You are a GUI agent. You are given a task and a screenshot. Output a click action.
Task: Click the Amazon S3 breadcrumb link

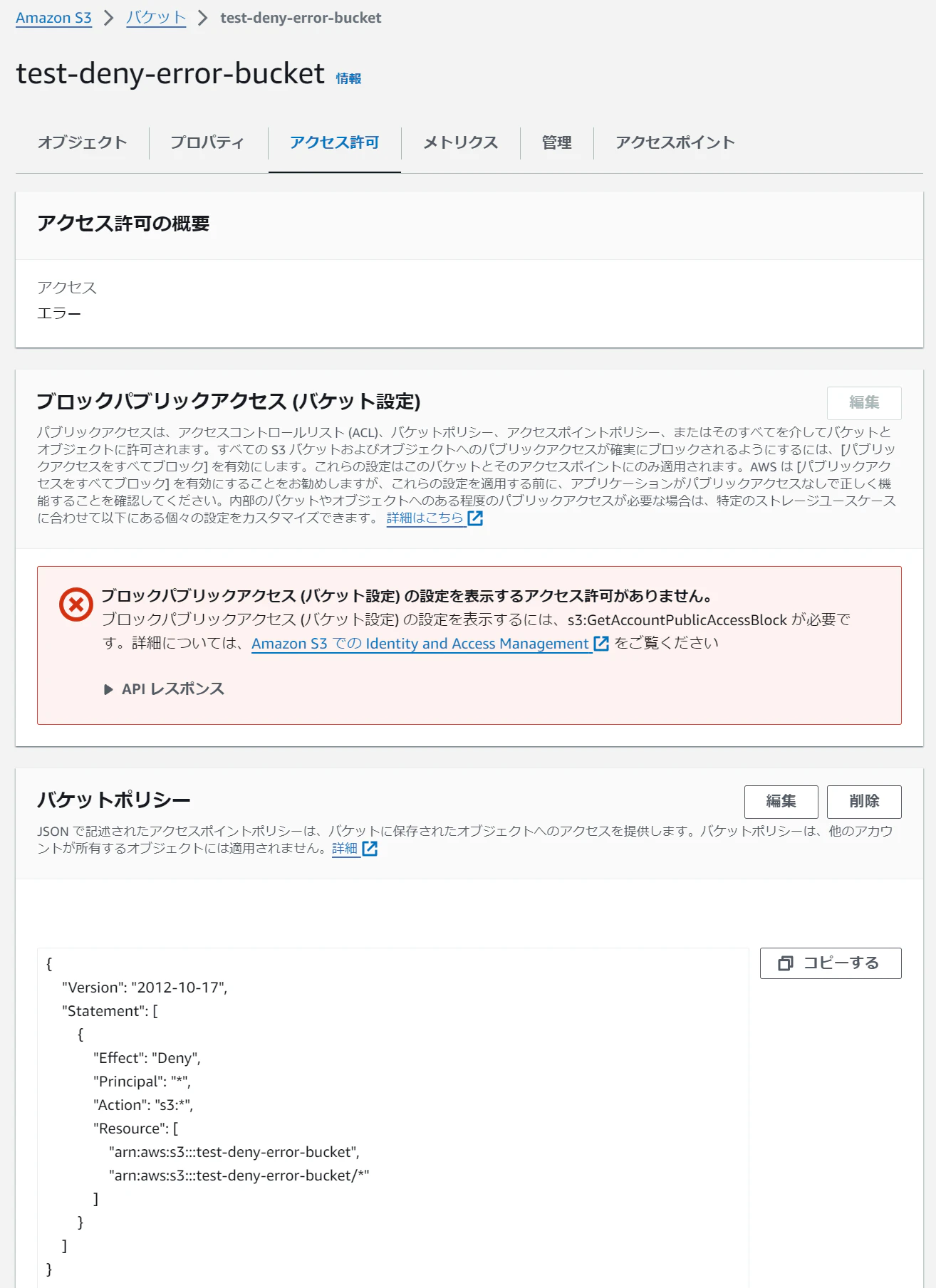point(53,18)
